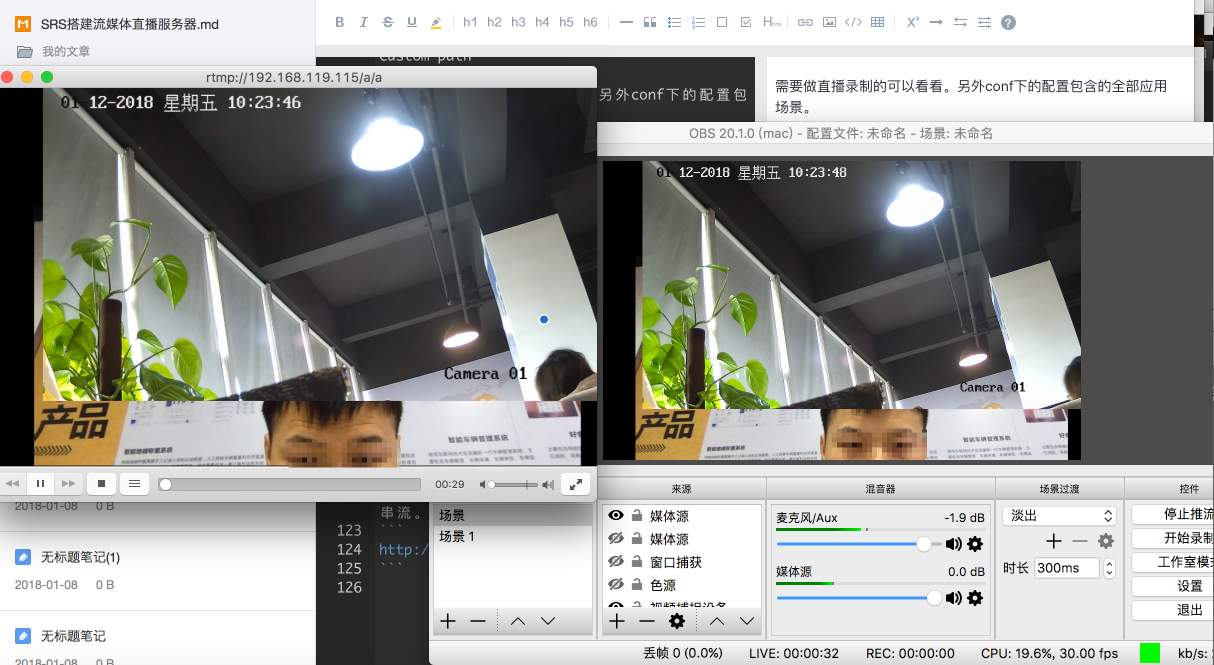
Task: Move selected source down in 来源 panel
Action: 746,621
